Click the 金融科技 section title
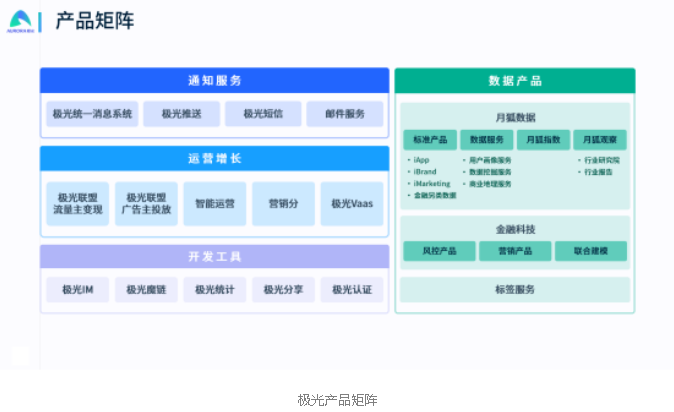674x412 pixels. [x=515, y=229]
